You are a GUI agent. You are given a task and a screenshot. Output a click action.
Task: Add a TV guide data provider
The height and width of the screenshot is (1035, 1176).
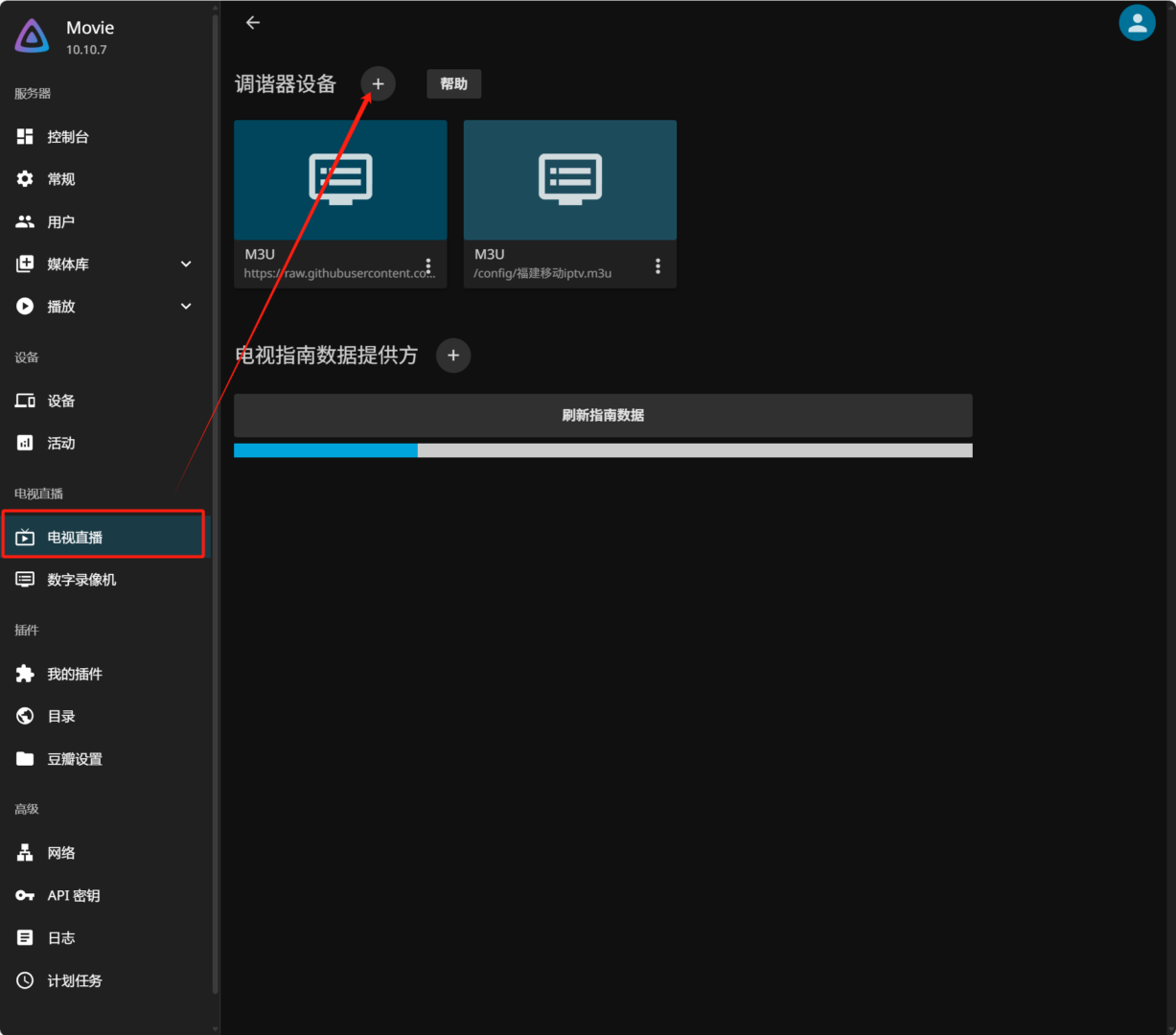click(x=453, y=356)
